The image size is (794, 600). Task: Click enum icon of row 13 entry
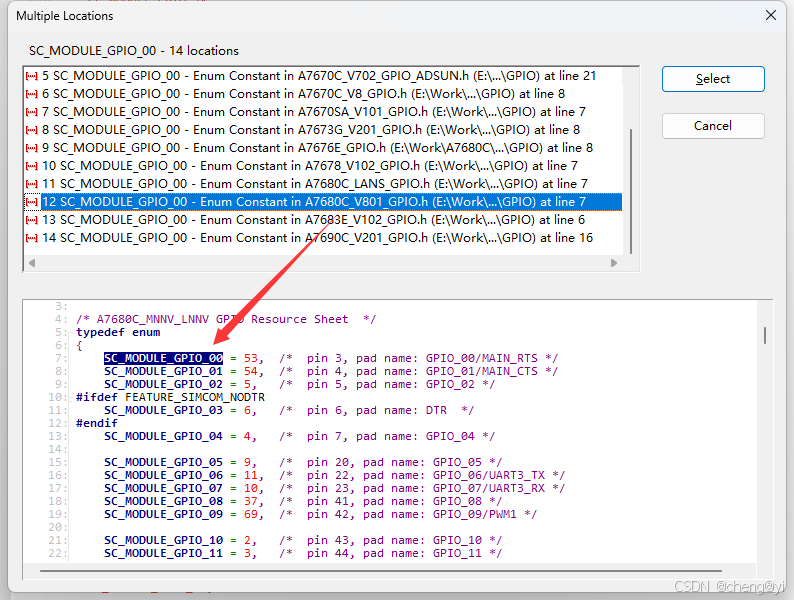point(31,220)
